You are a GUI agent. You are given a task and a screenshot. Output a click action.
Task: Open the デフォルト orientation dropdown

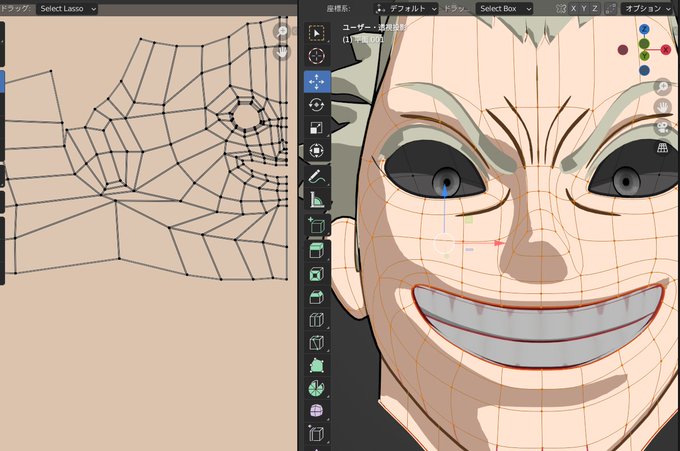tap(406, 9)
